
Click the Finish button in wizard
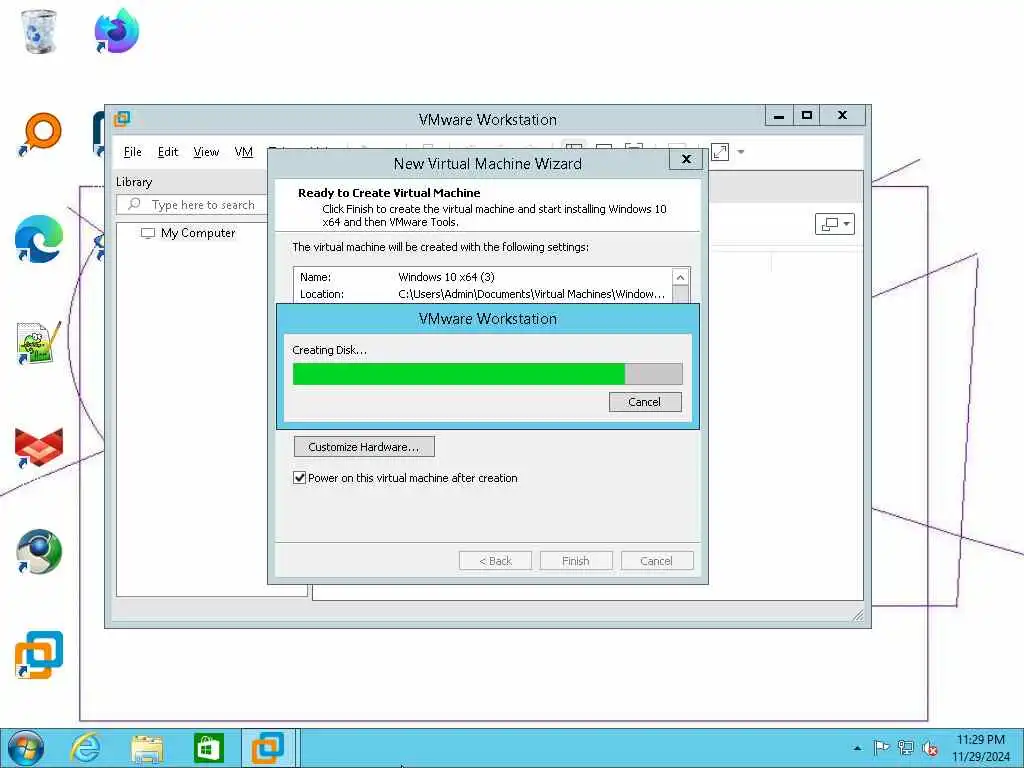576,561
